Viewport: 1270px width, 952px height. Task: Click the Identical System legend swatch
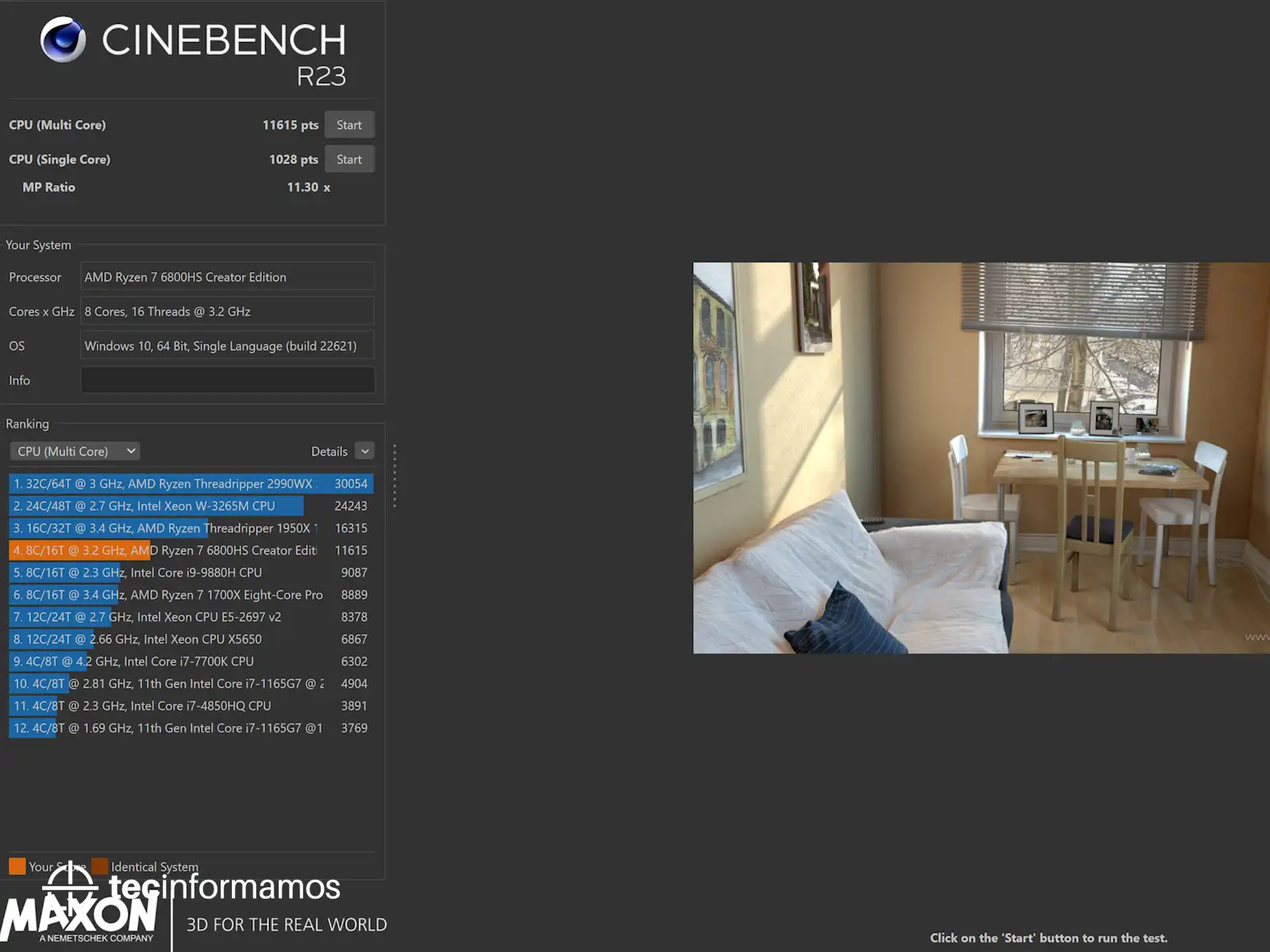pyautogui.click(x=100, y=866)
